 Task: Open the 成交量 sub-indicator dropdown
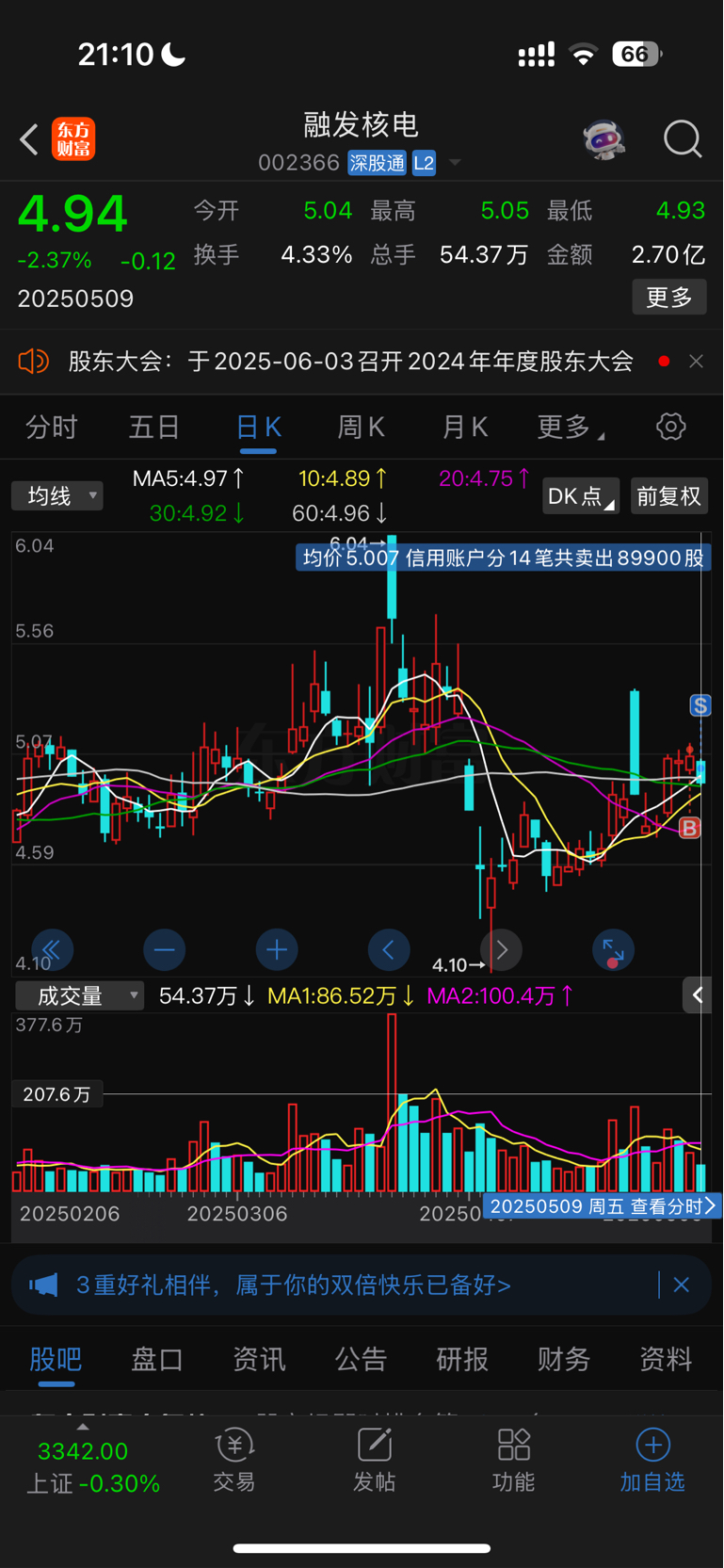tap(80, 995)
